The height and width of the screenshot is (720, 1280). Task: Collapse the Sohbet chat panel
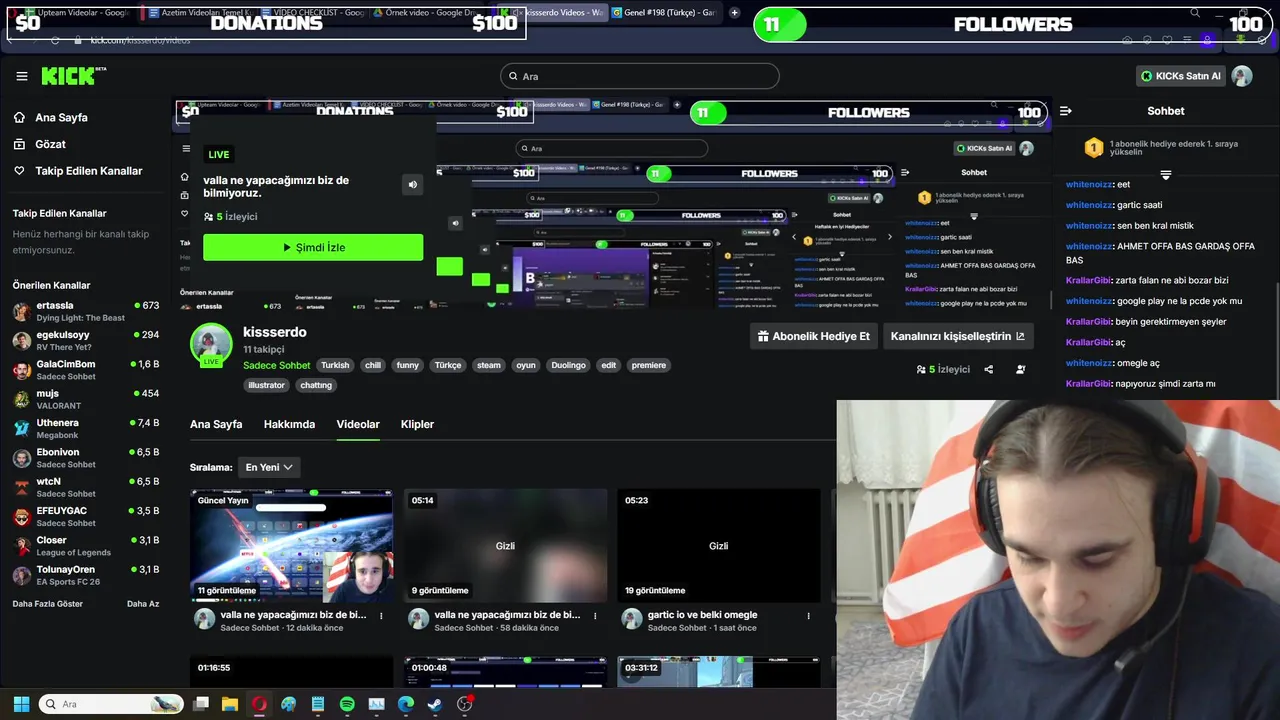1066,111
